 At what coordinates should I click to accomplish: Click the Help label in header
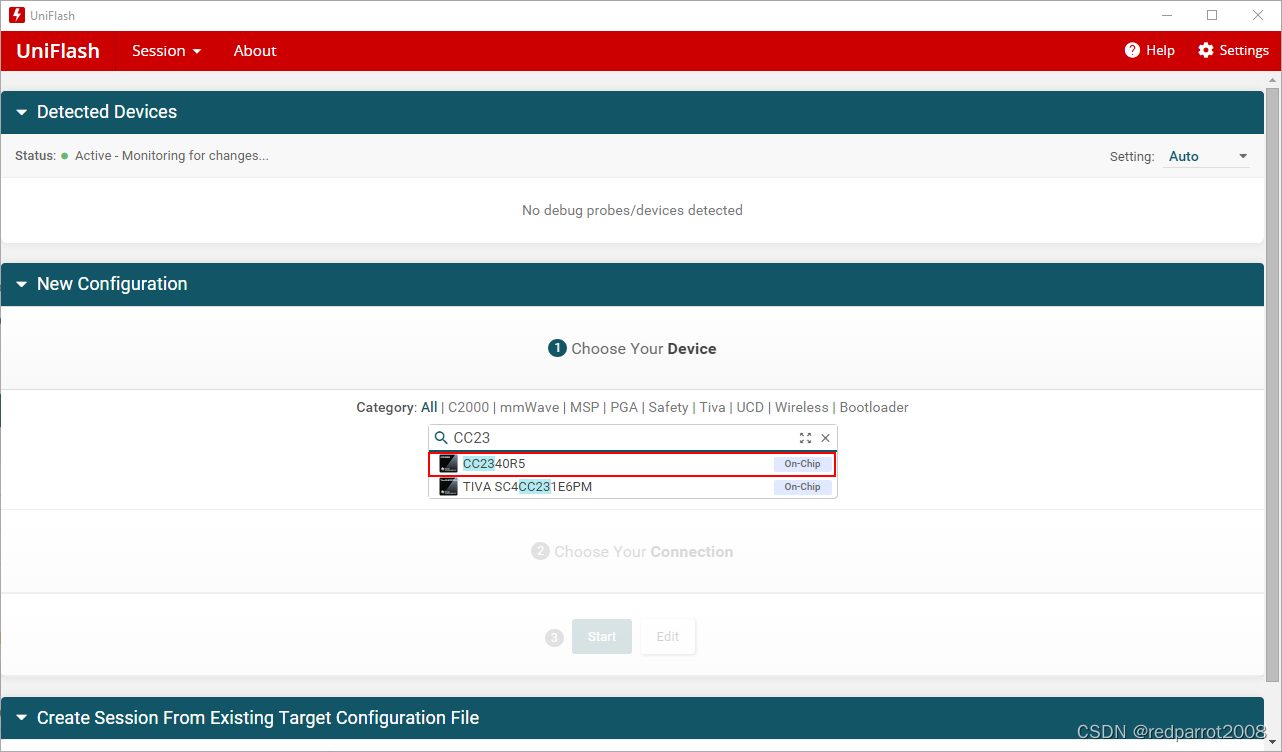pyautogui.click(x=1160, y=51)
